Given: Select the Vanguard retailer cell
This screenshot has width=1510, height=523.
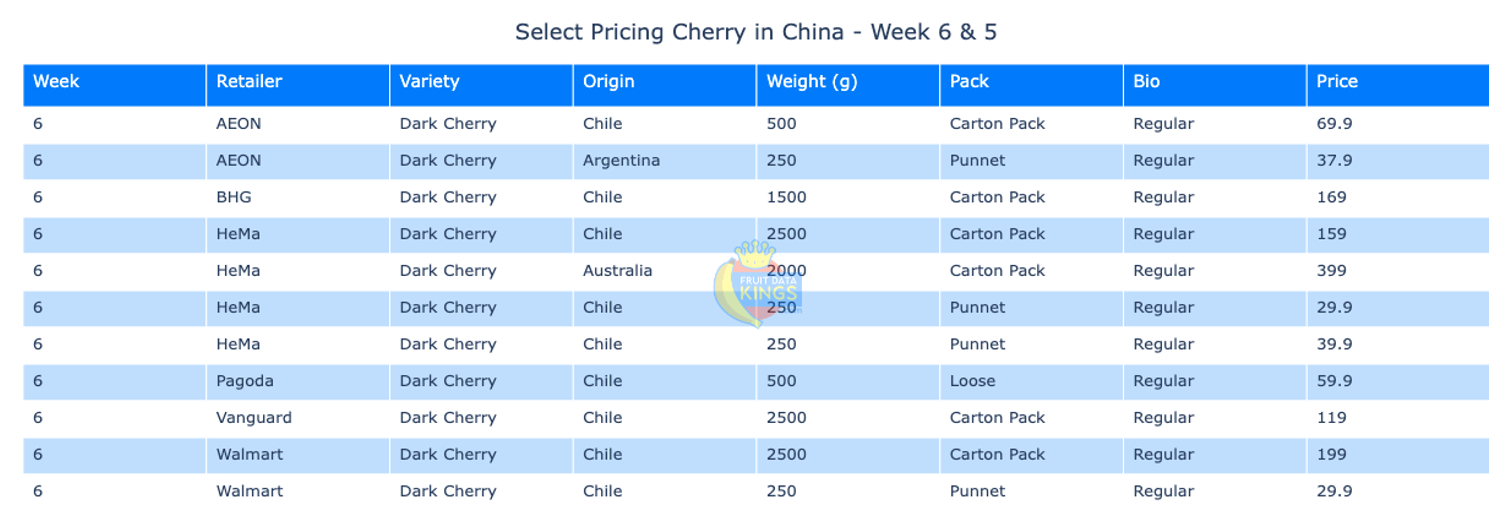Looking at the screenshot, I should coord(254,418).
